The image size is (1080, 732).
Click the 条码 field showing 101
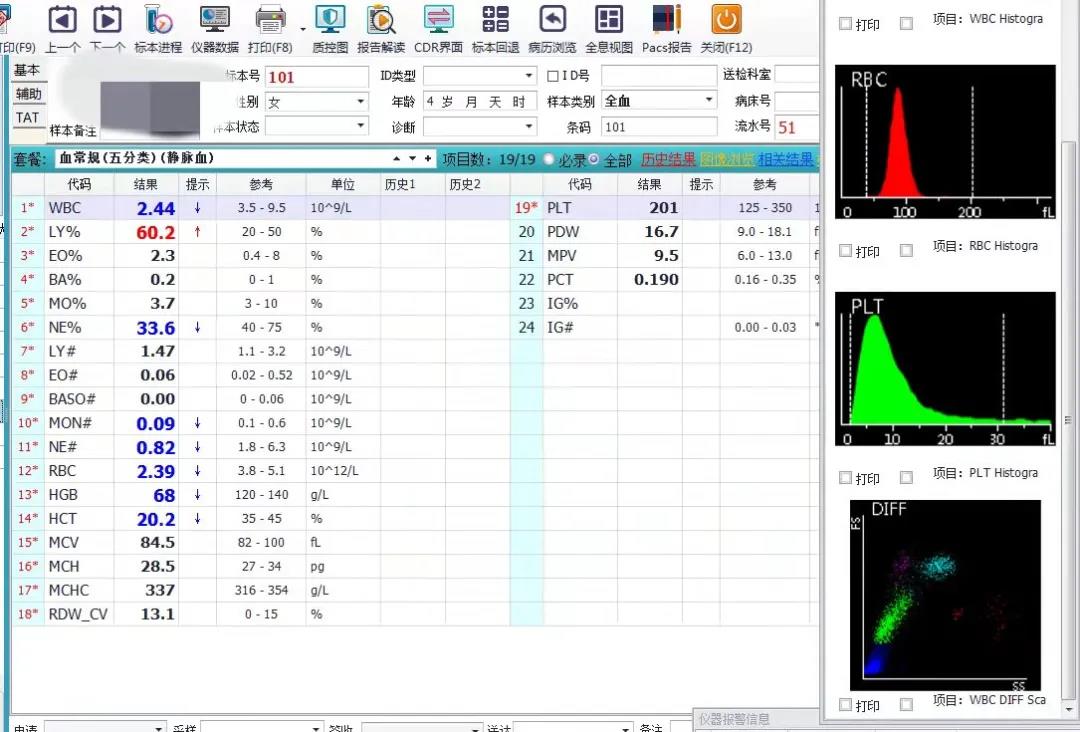pos(658,127)
